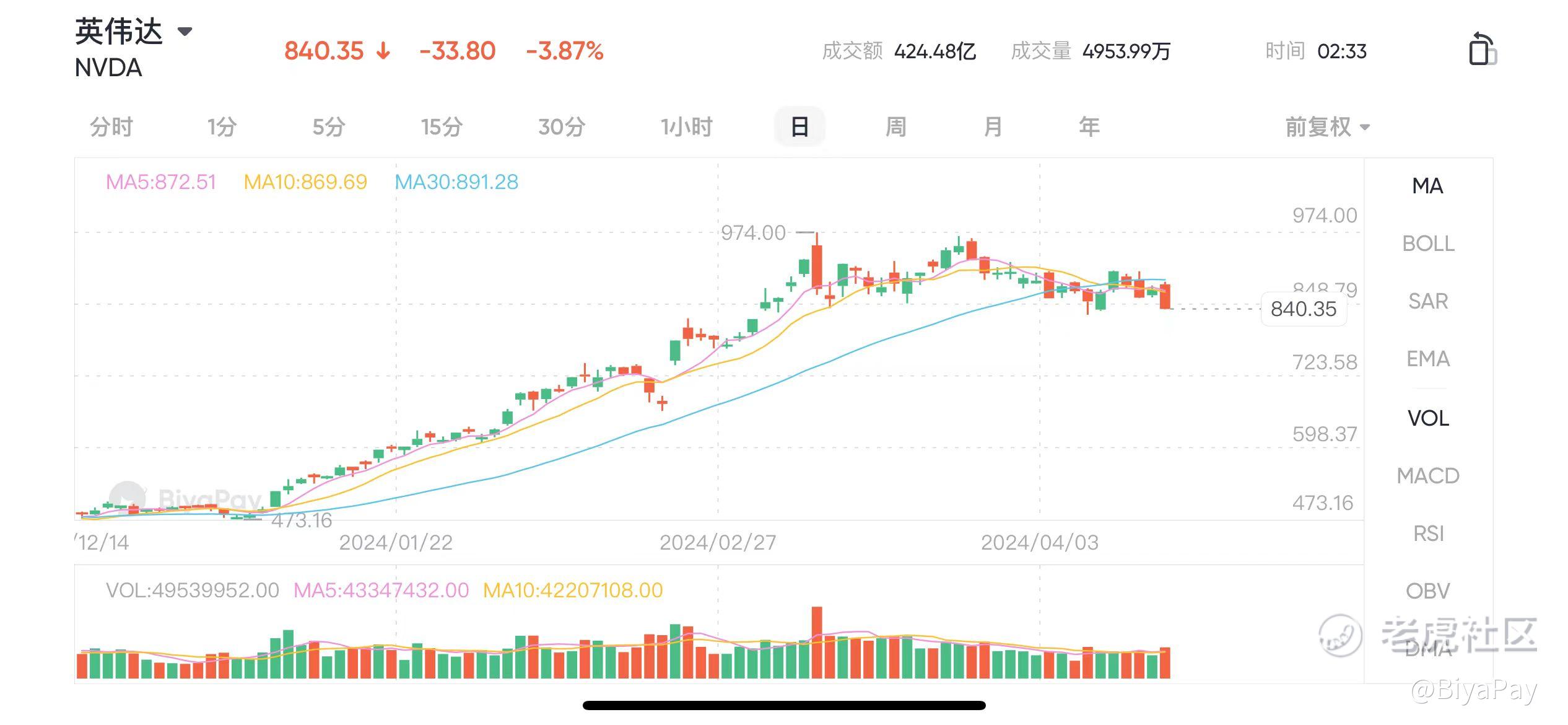Choose the MA indicator
Image resolution: width=1568 pixels, height=725 pixels.
(1427, 186)
